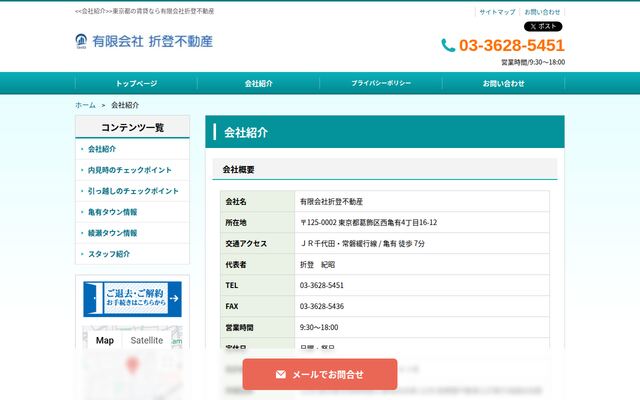Screen dimensions: 640x400
Task: Click the company title 有限会社 折登不動産
Action: coord(152,41)
